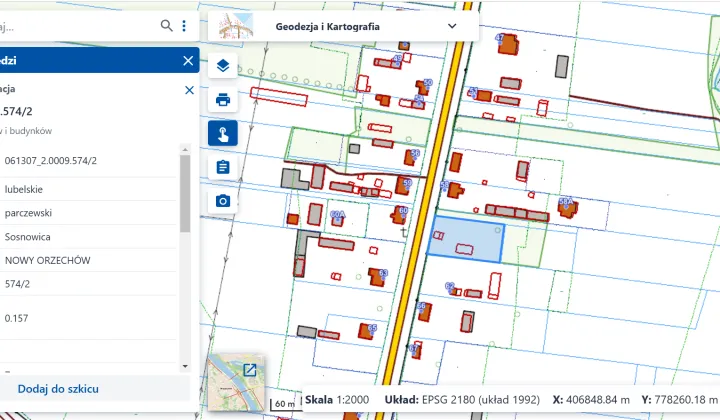Click scrollbar down arrow in info panel

coord(185,366)
